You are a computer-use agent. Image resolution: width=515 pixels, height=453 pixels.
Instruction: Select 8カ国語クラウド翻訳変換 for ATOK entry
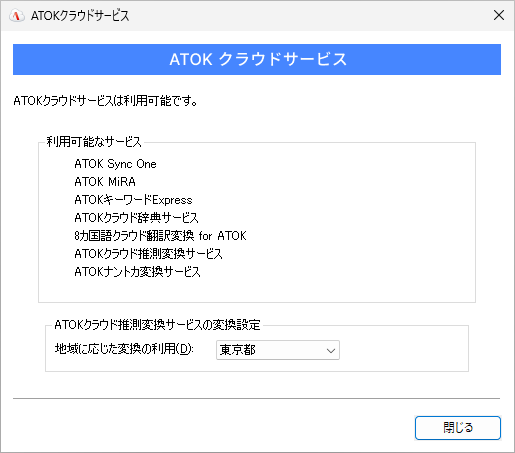pyautogui.click(x=160, y=236)
